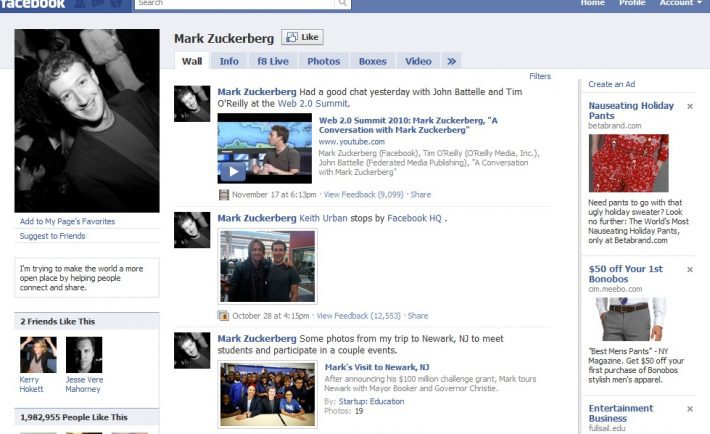Open the $50 off Your 1st Bonobos ad
The height and width of the screenshot is (434, 710).
point(625,274)
